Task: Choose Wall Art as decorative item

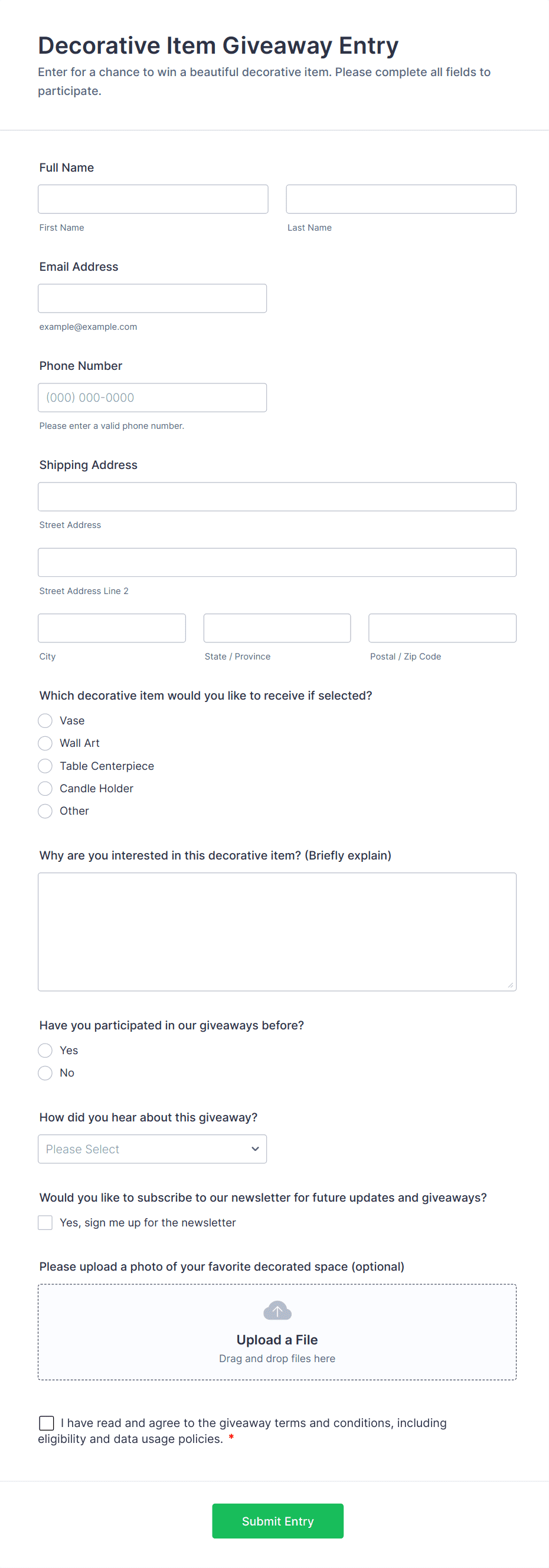Action: [x=45, y=743]
